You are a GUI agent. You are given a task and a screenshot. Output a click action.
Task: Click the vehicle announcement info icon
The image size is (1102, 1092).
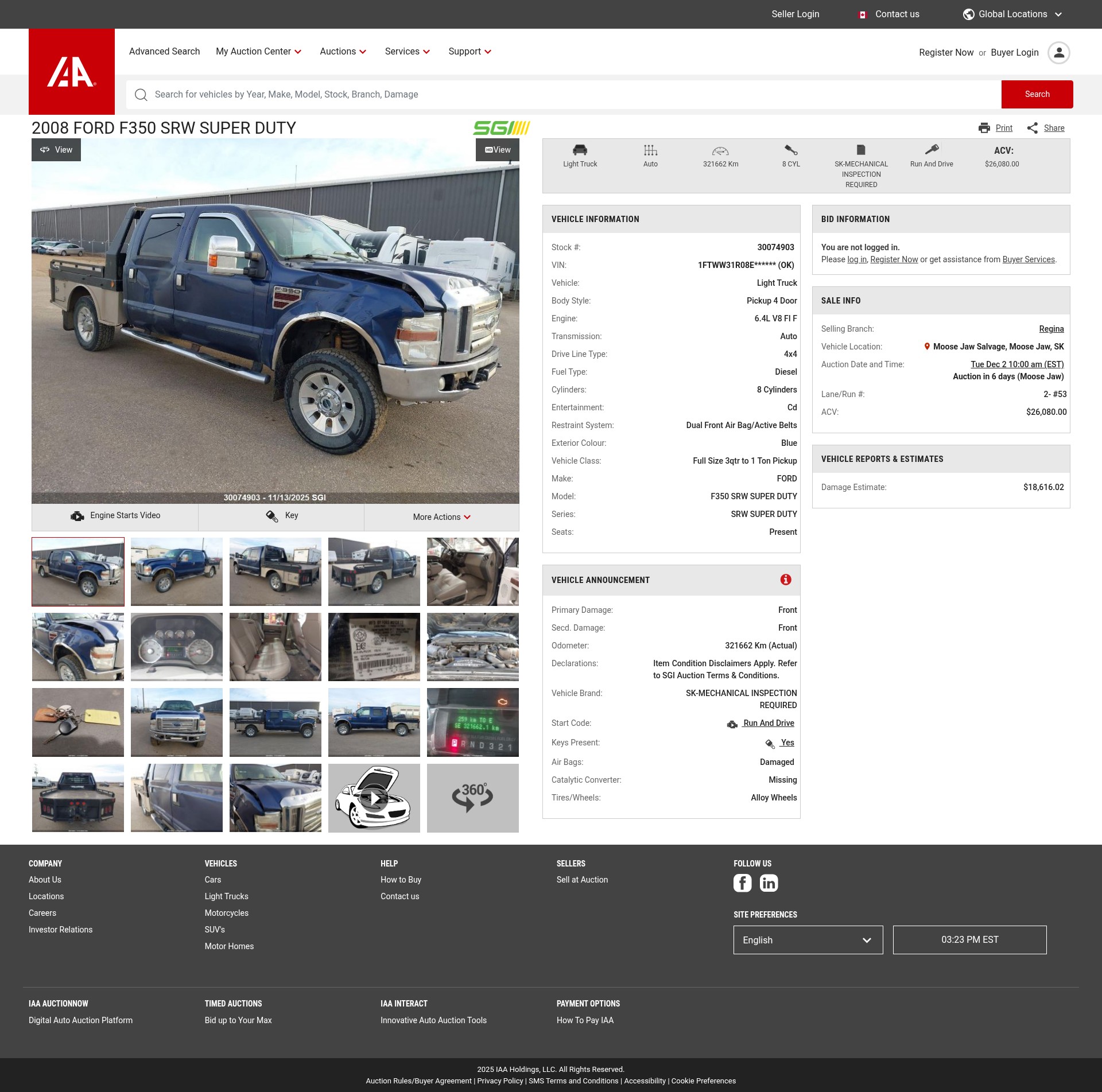[786, 580]
